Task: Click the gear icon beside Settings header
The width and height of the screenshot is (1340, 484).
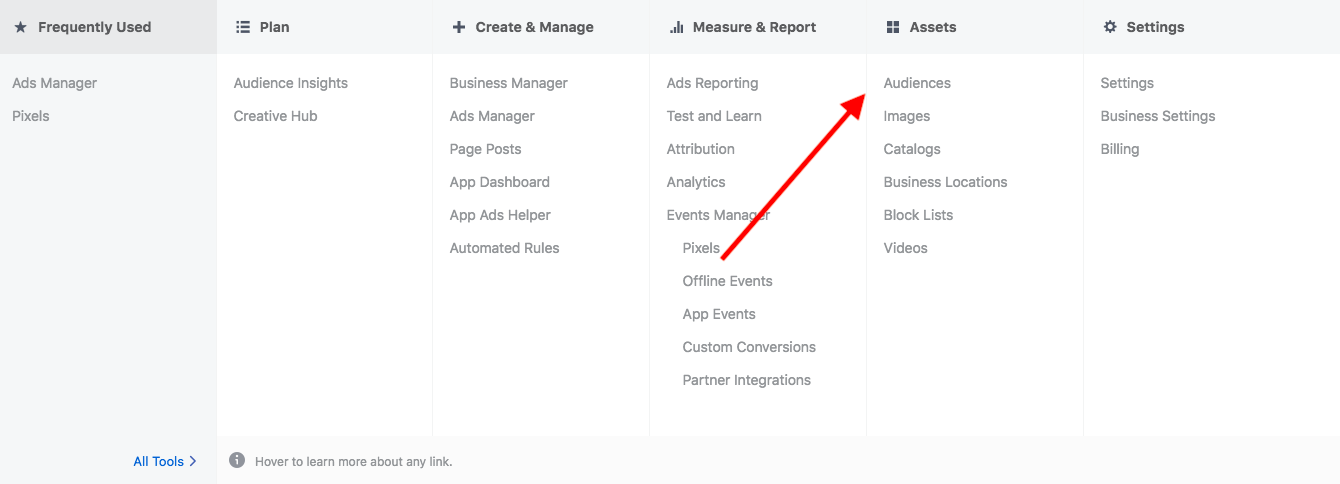Action: (x=1110, y=27)
